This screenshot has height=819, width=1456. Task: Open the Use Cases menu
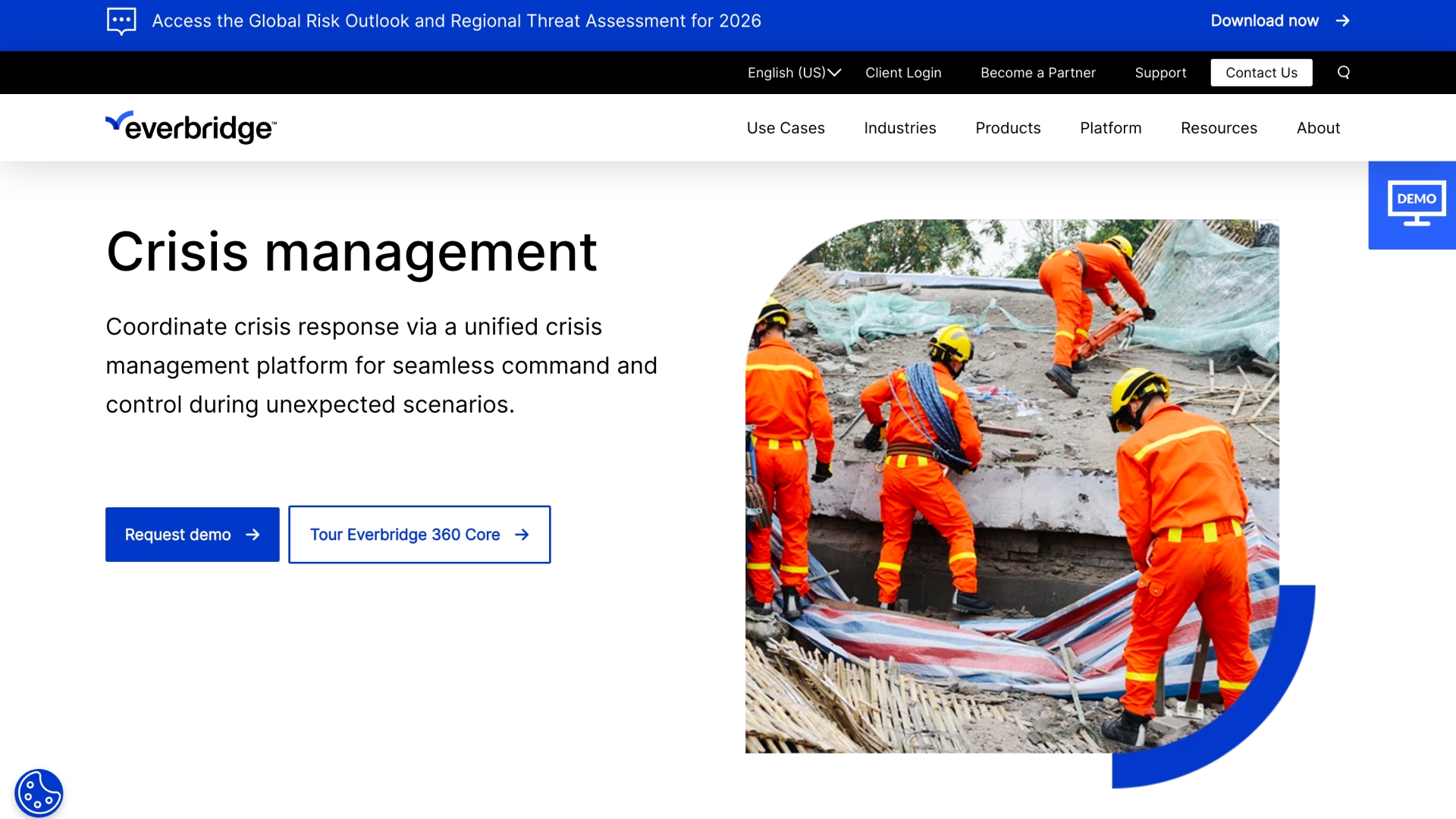click(786, 127)
